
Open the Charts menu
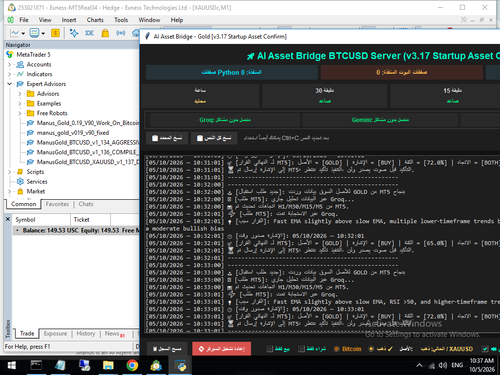[95, 20]
